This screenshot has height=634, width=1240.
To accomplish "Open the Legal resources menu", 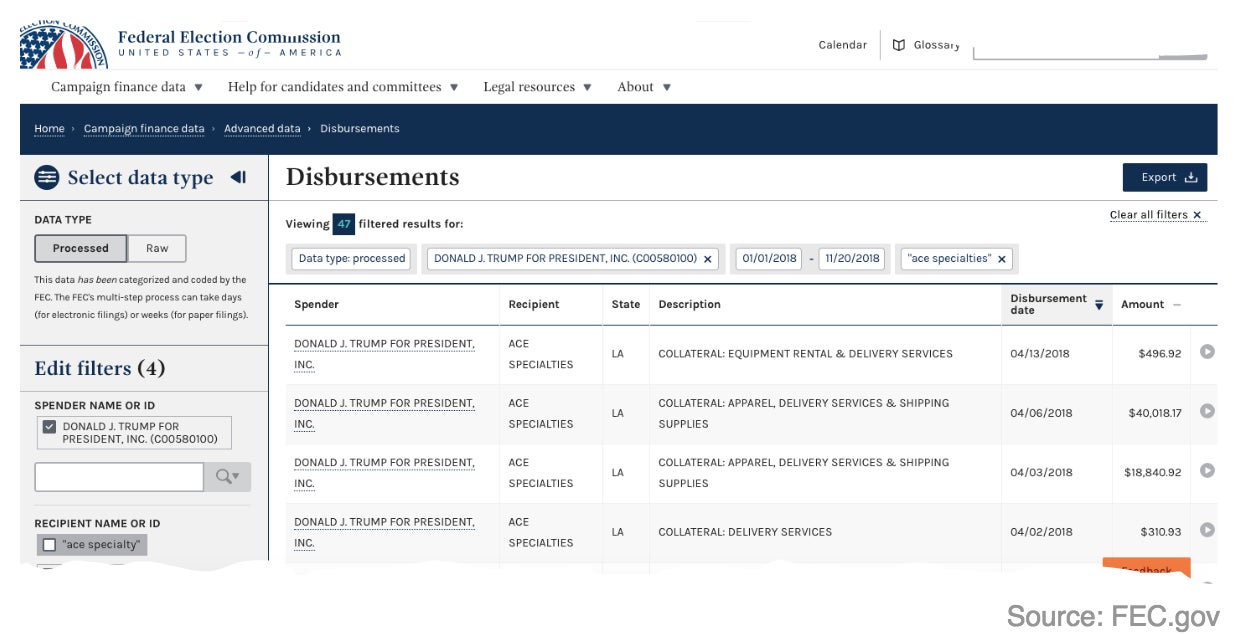I will (x=537, y=87).
